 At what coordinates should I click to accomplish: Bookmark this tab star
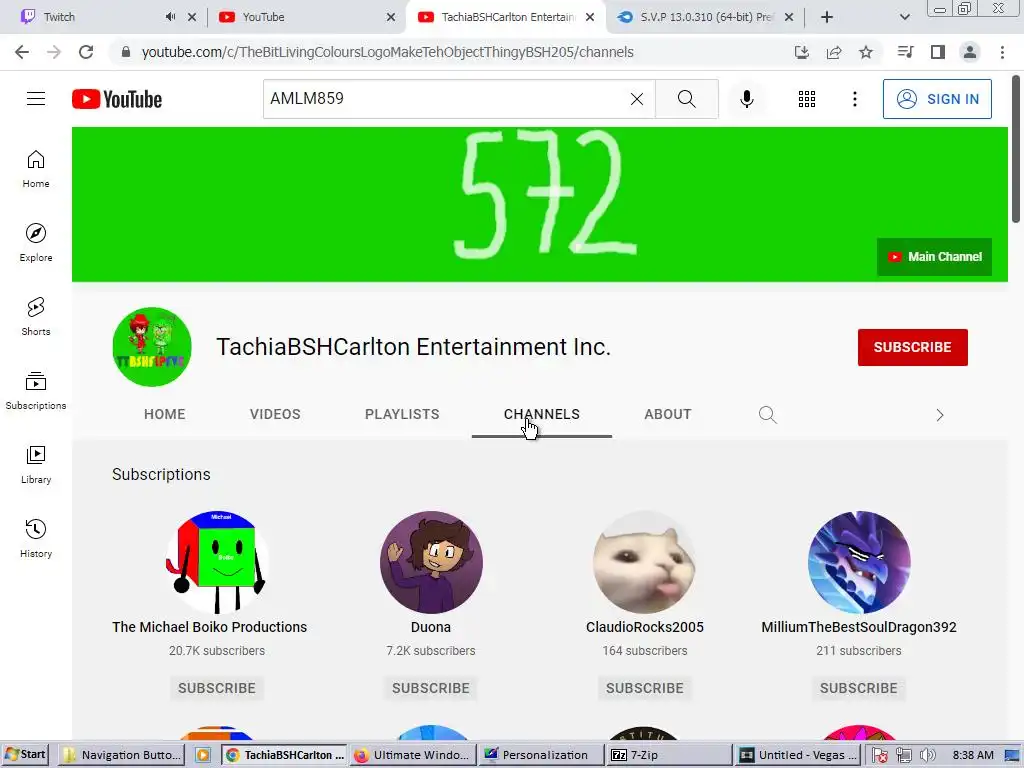point(865,52)
